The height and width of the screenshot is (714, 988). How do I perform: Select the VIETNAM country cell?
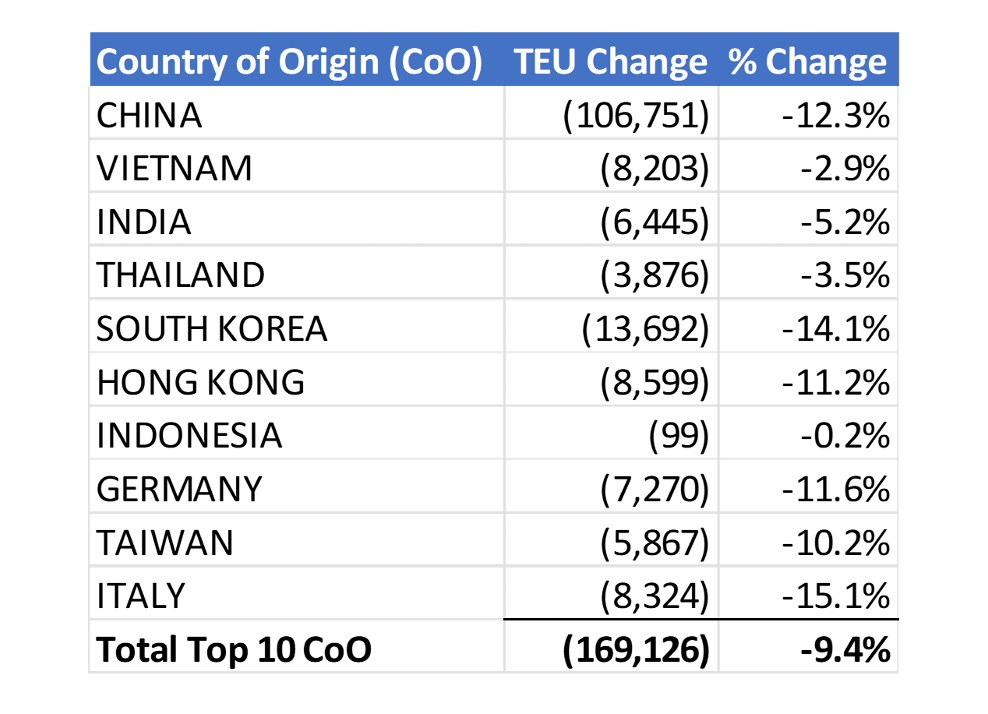(x=174, y=169)
